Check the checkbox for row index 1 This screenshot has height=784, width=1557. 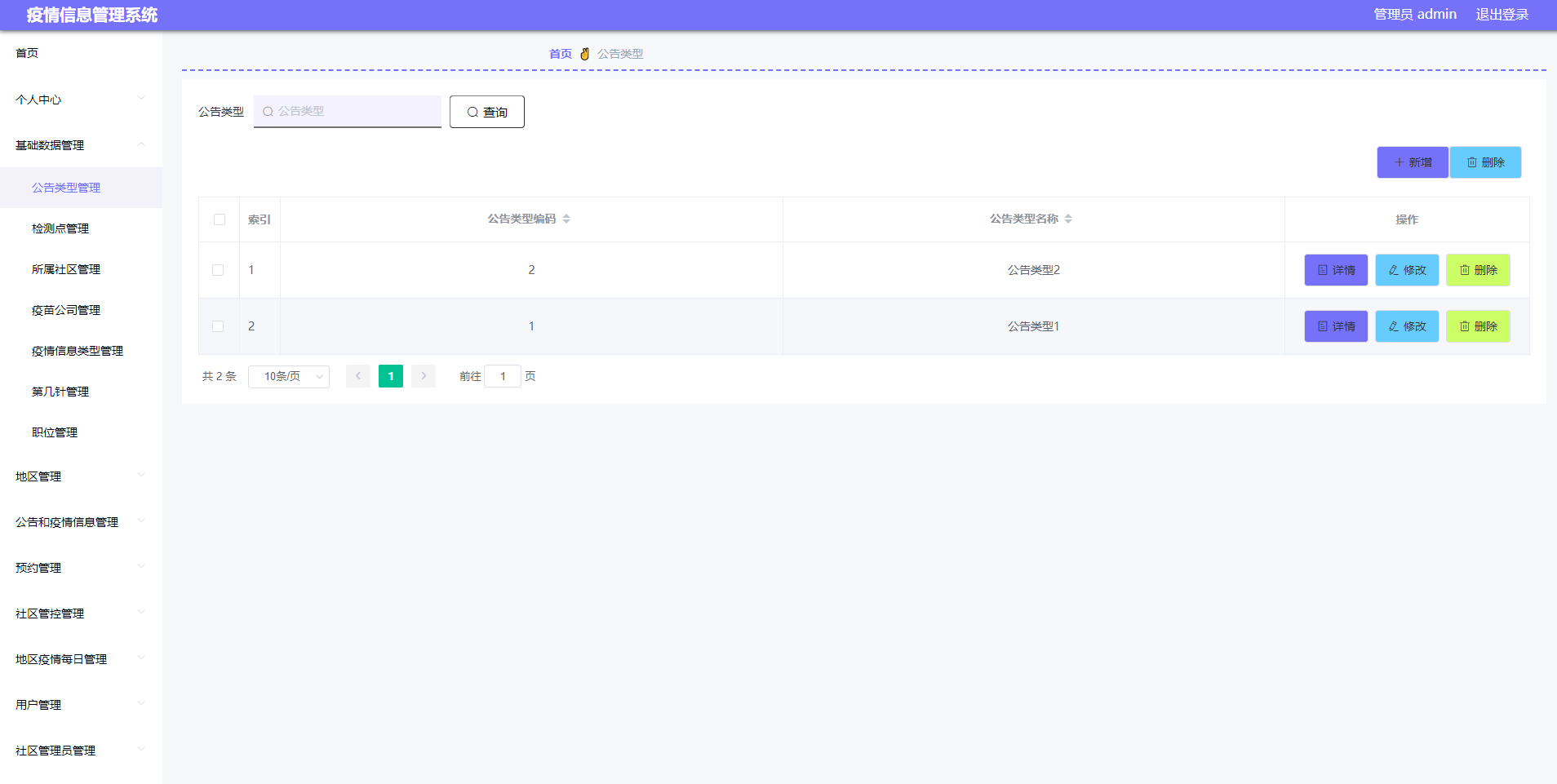coord(219,270)
